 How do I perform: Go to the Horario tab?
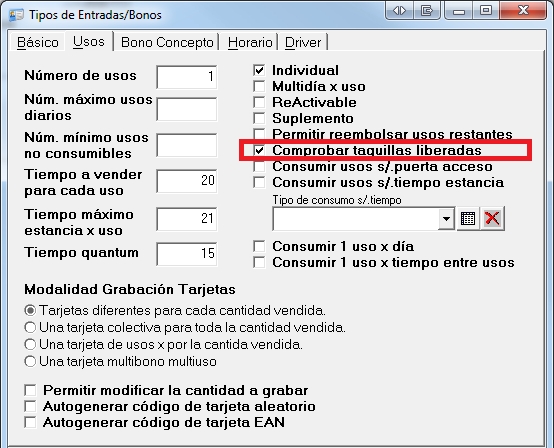(250, 42)
